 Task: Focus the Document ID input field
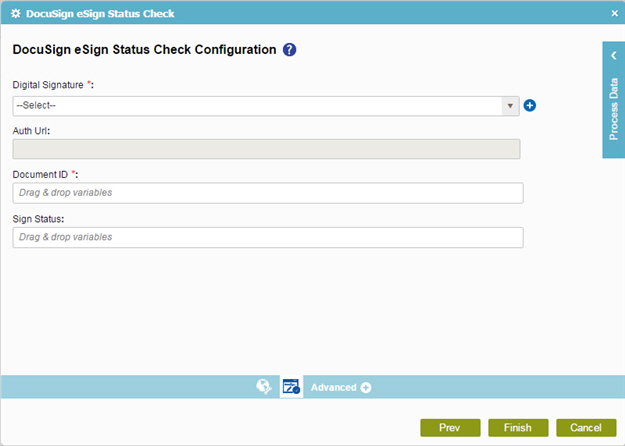click(x=268, y=193)
